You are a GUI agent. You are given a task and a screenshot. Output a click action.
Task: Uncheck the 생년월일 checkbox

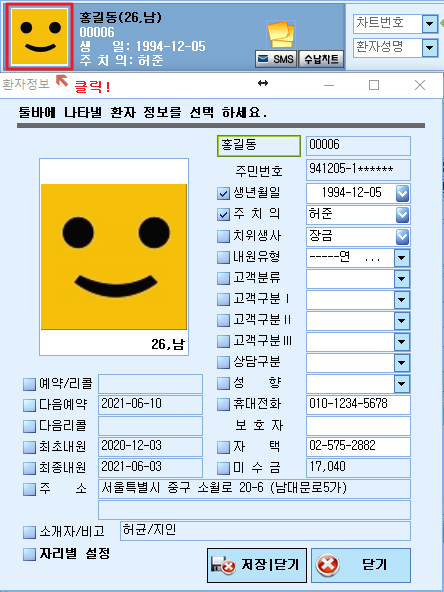tap(224, 194)
